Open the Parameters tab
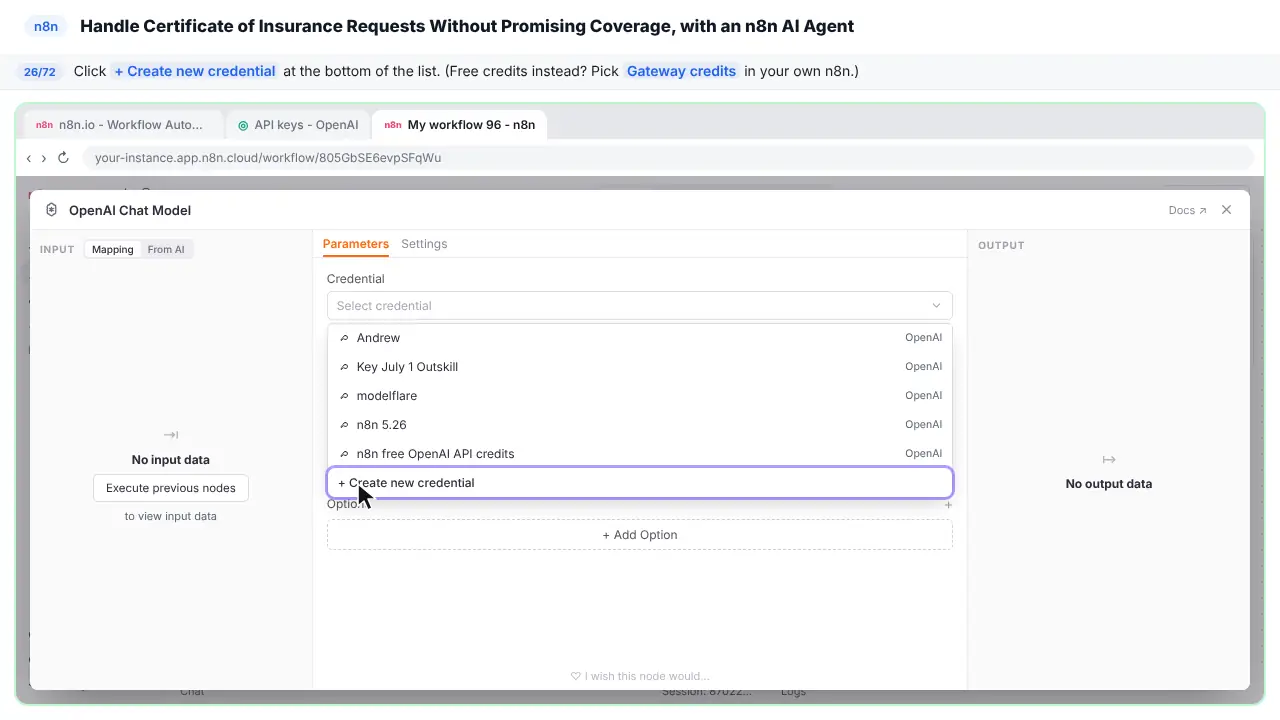 pos(356,244)
